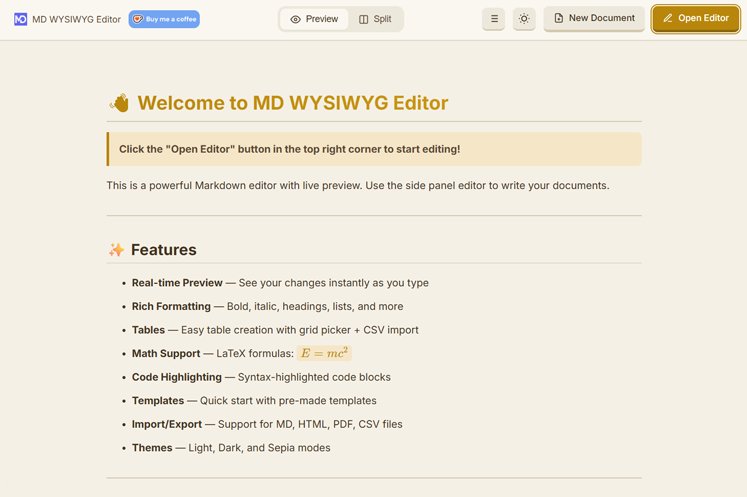The width and height of the screenshot is (747, 497).
Task: Click the Open Editor hint callout box
Action: (374, 149)
